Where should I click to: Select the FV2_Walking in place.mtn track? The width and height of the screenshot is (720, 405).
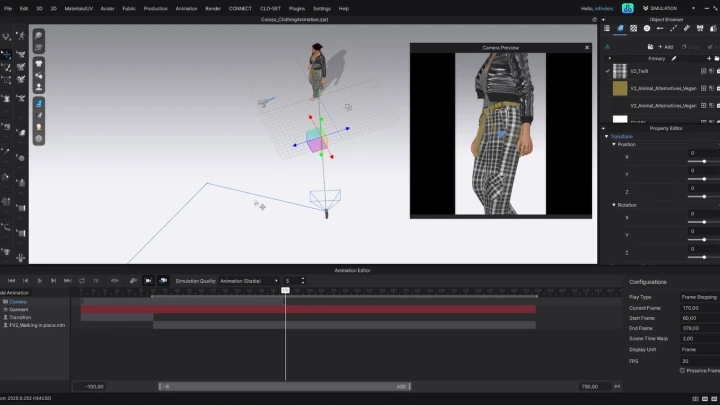[37, 325]
